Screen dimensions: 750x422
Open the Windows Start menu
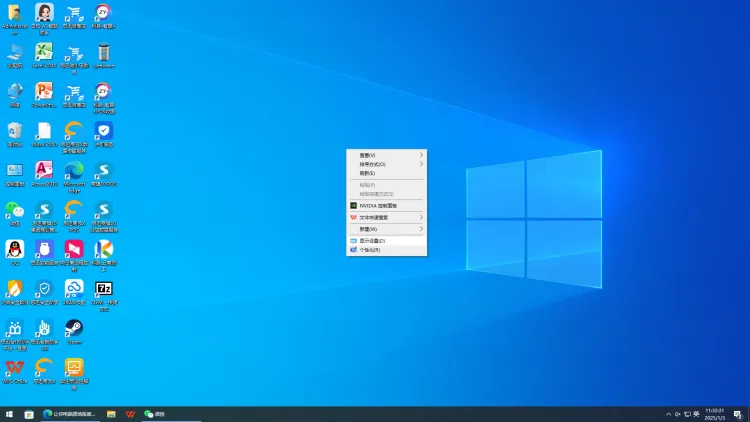[9, 414]
